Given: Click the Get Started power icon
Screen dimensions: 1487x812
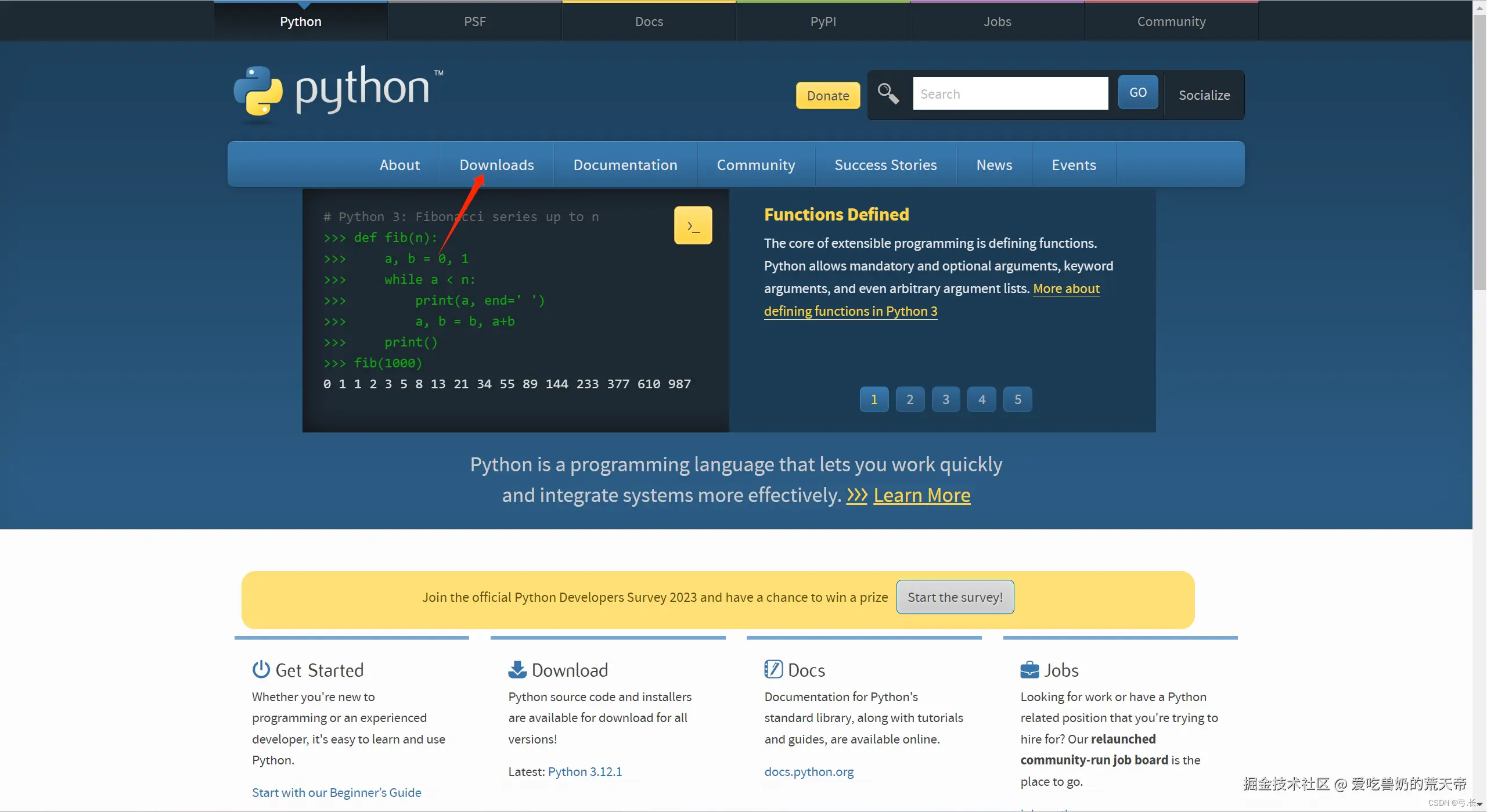Looking at the screenshot, I should coord(261,669).
